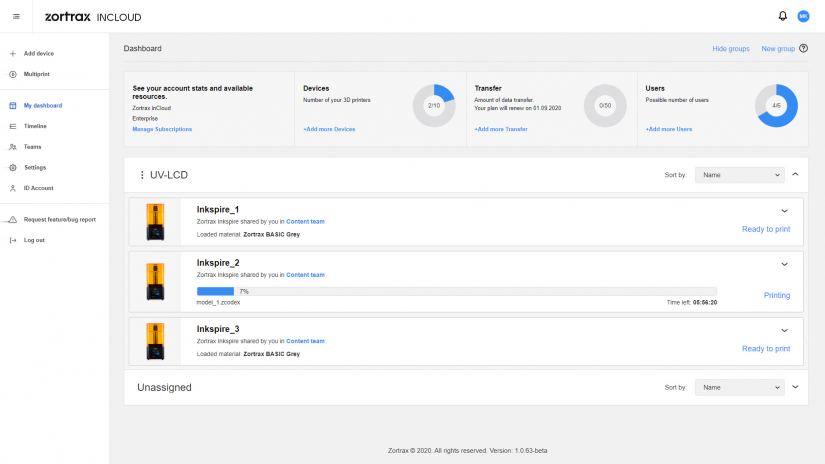Open the UV-LCD Sort by Name dropdown
The width and height of the screenshot is (825, 464).
coord(739,175)
